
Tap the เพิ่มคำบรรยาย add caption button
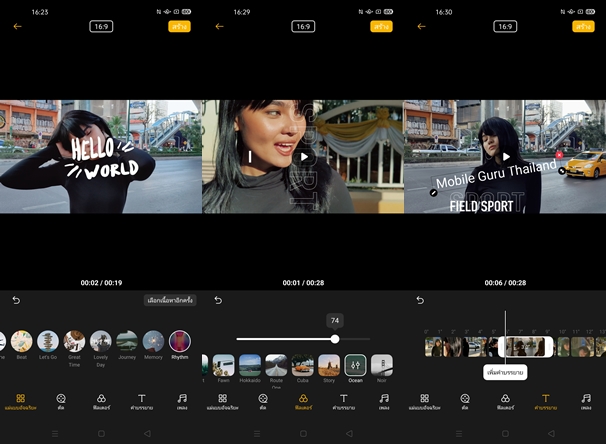(x=507, y=372)
